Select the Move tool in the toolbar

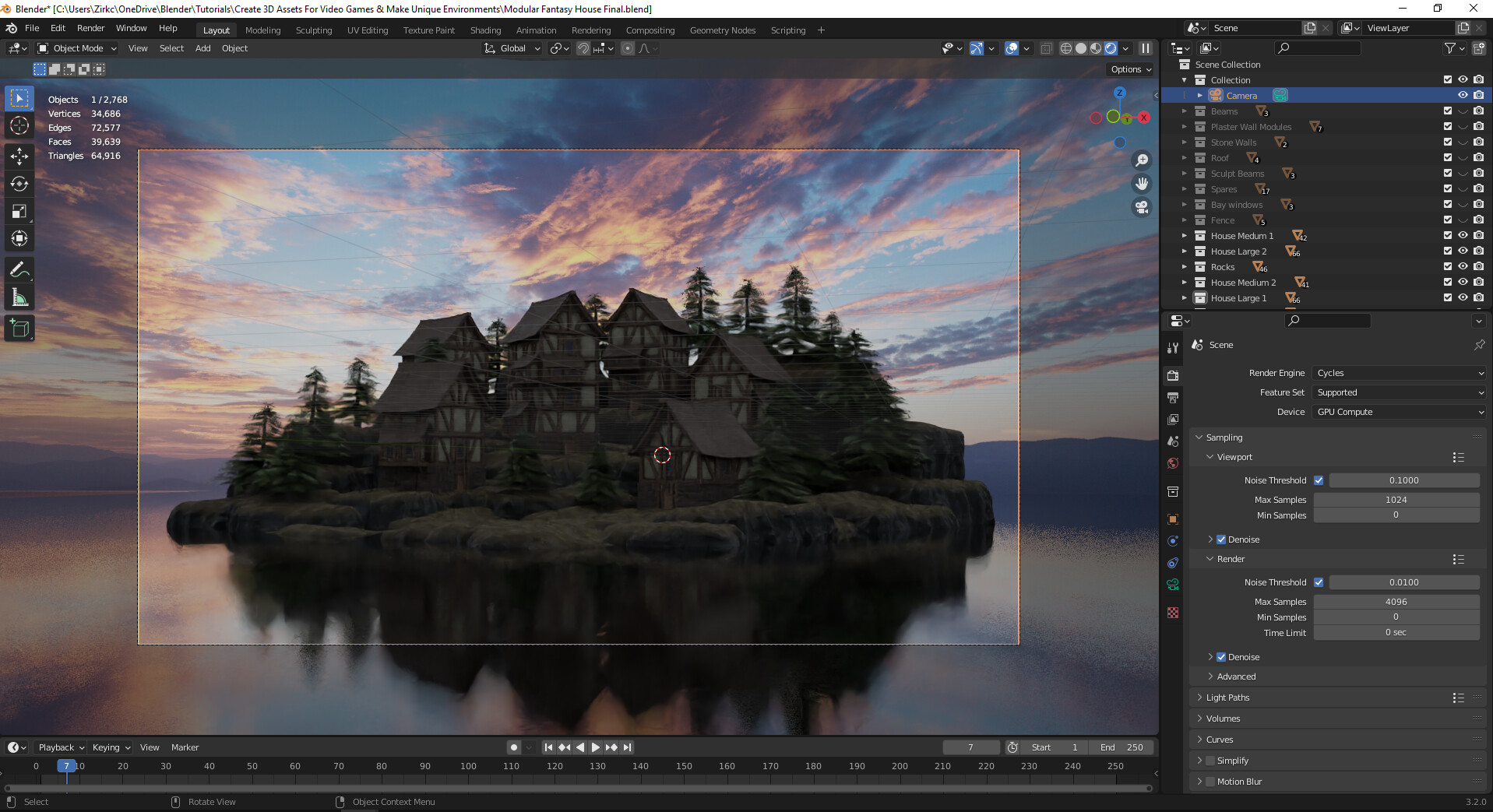click(x=19, y=156)
